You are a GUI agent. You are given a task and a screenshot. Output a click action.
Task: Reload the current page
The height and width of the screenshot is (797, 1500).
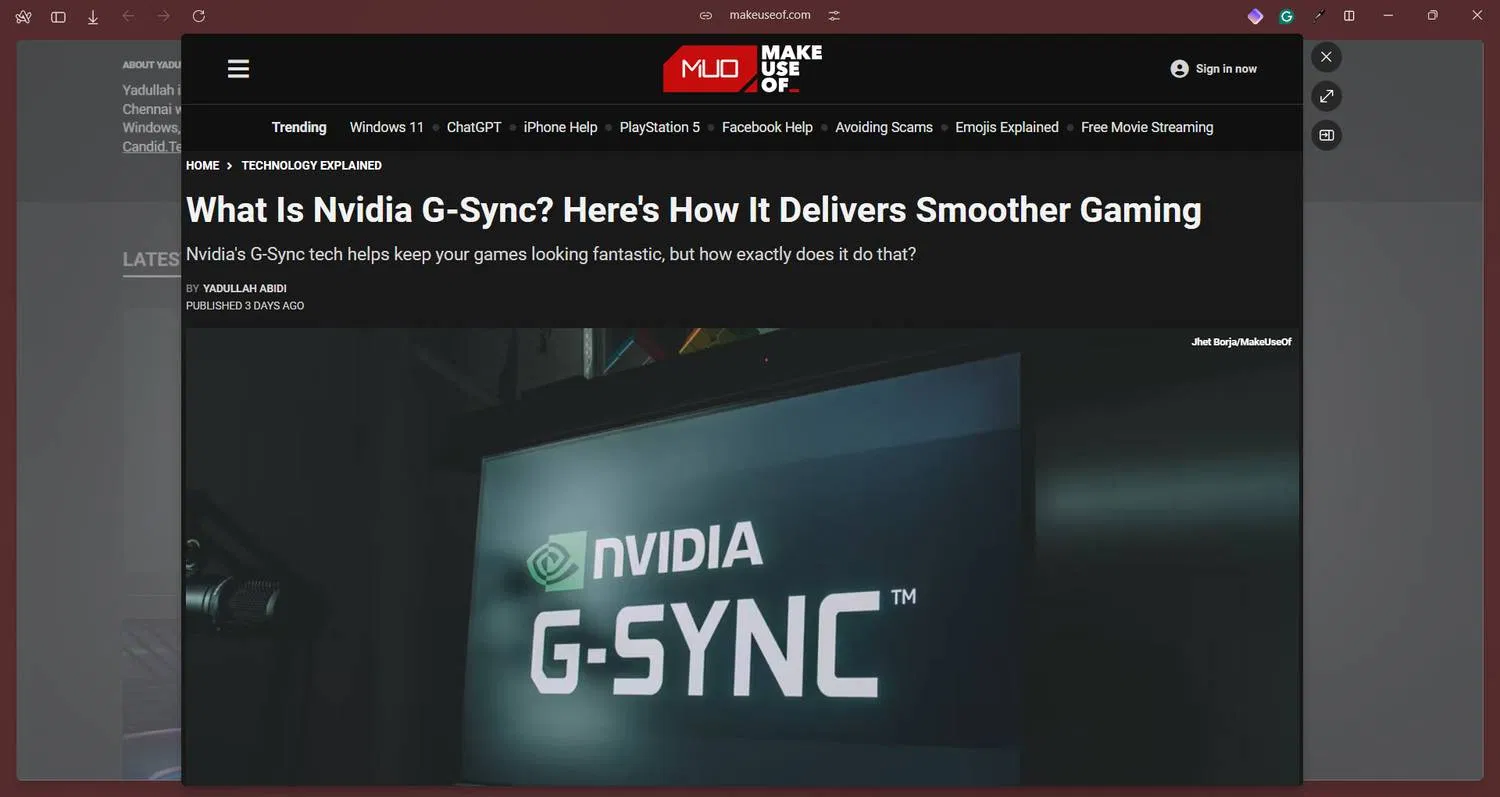pyautogui.click(x=199, y=16)
